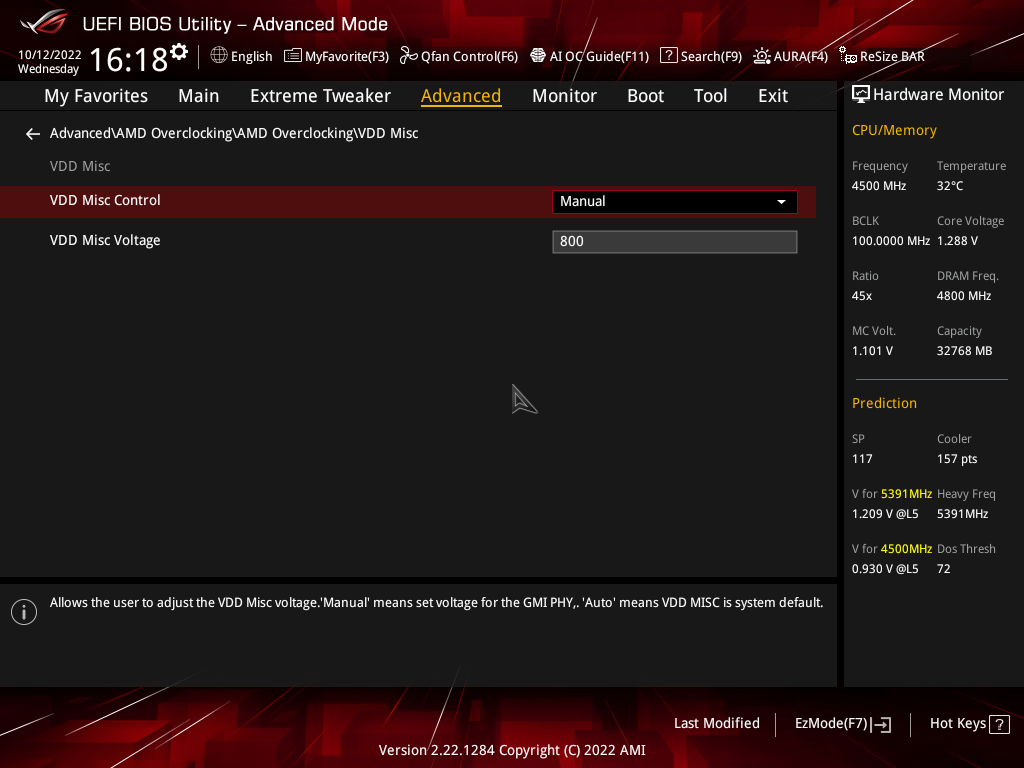
Task: Click VDD Misc section heading
Action: tap(80, 166)
